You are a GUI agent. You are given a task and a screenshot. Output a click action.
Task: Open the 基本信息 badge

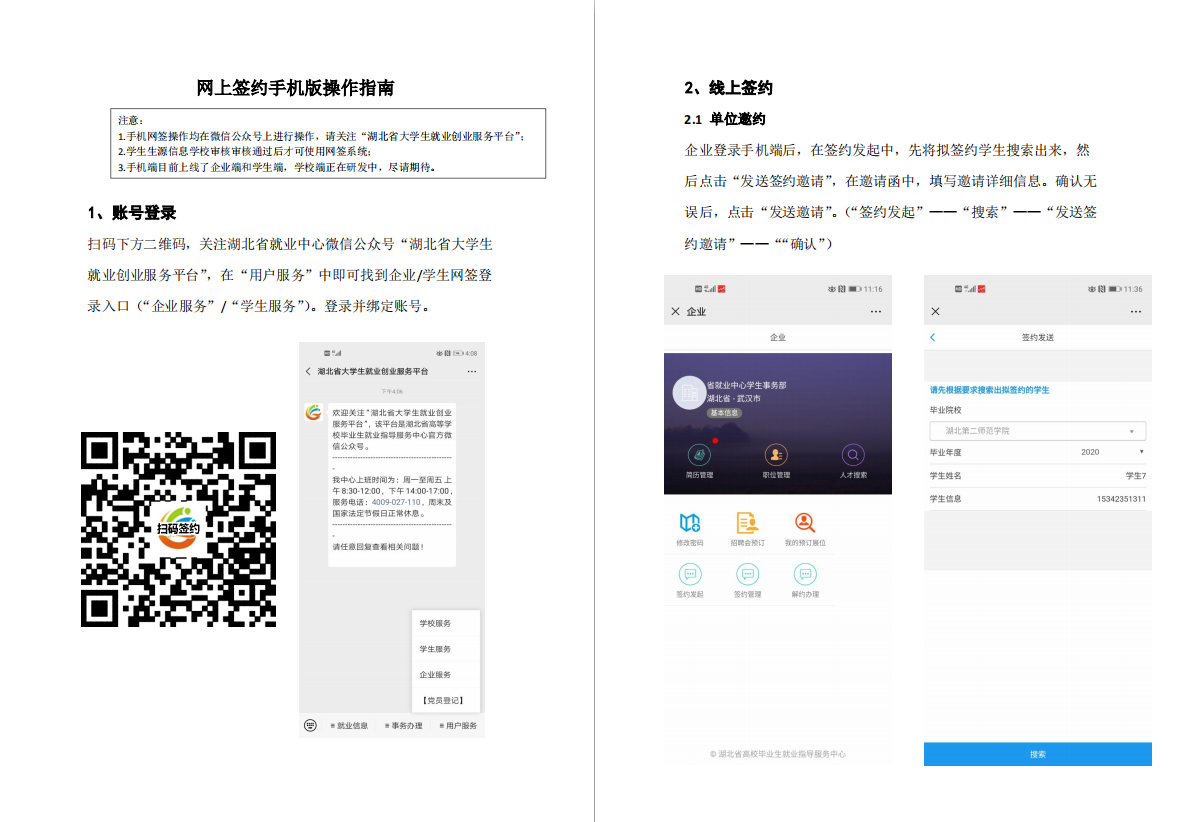(x=724, y=413)
